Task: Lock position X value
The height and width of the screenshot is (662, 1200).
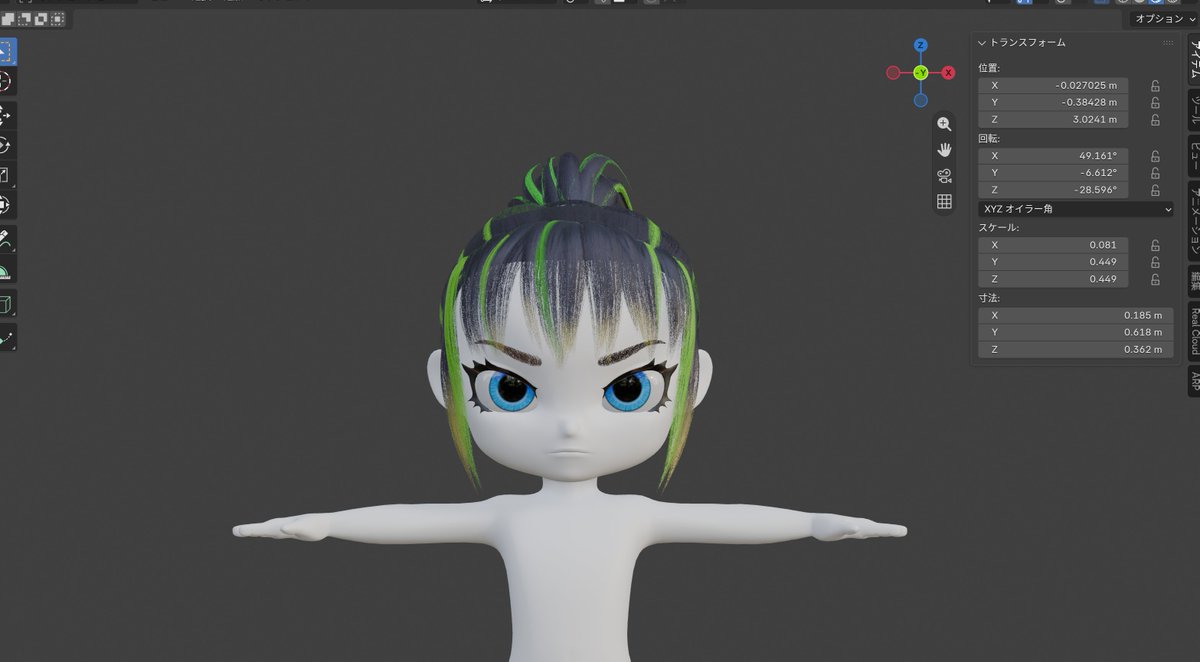Action: (1155, 86)
